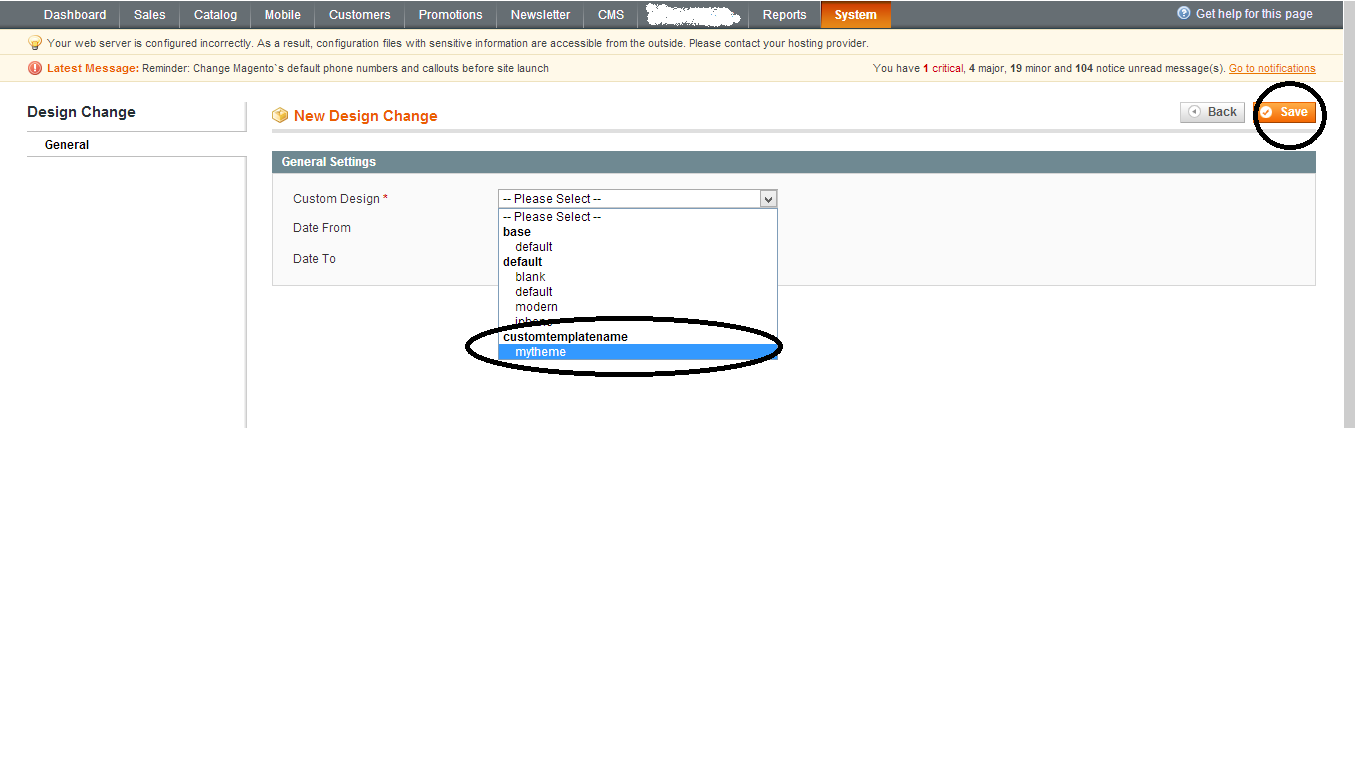
Task: Open the System menu
Action: [855, 15]
